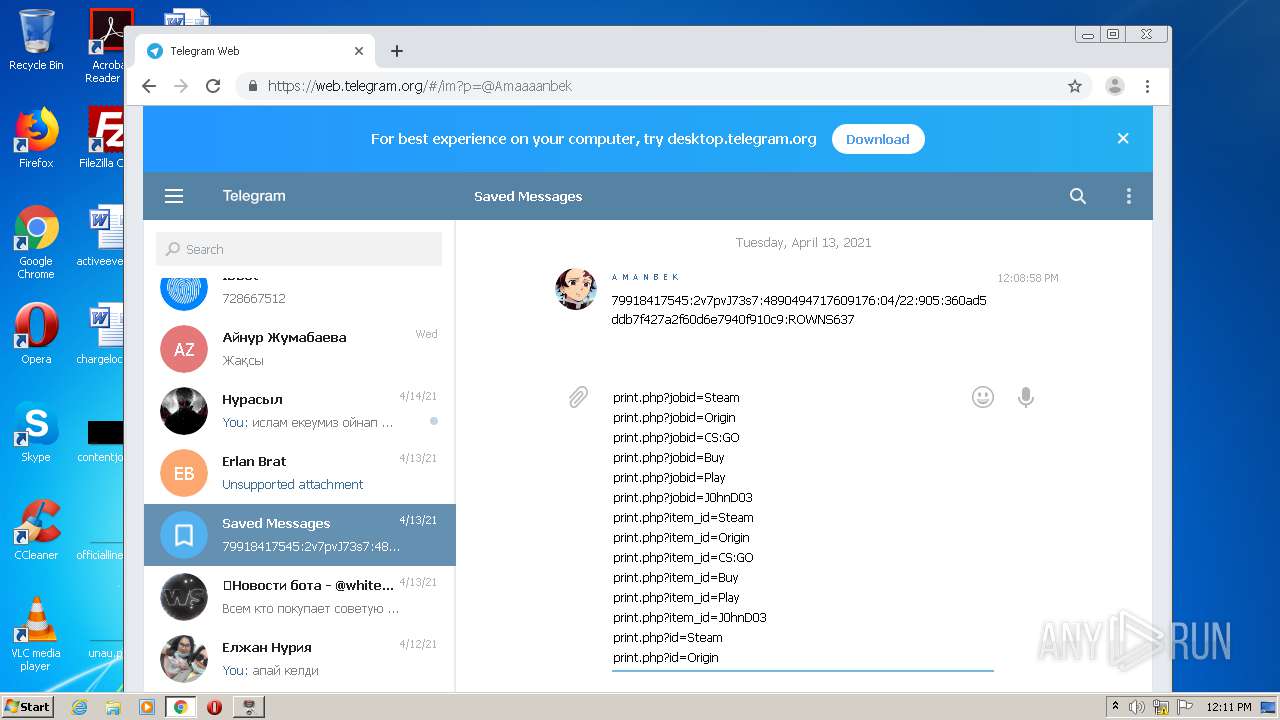Viewport: 1280px width, 720px height.
Task: Click Chrome icon in taskbar
Action: coord(180,707)
